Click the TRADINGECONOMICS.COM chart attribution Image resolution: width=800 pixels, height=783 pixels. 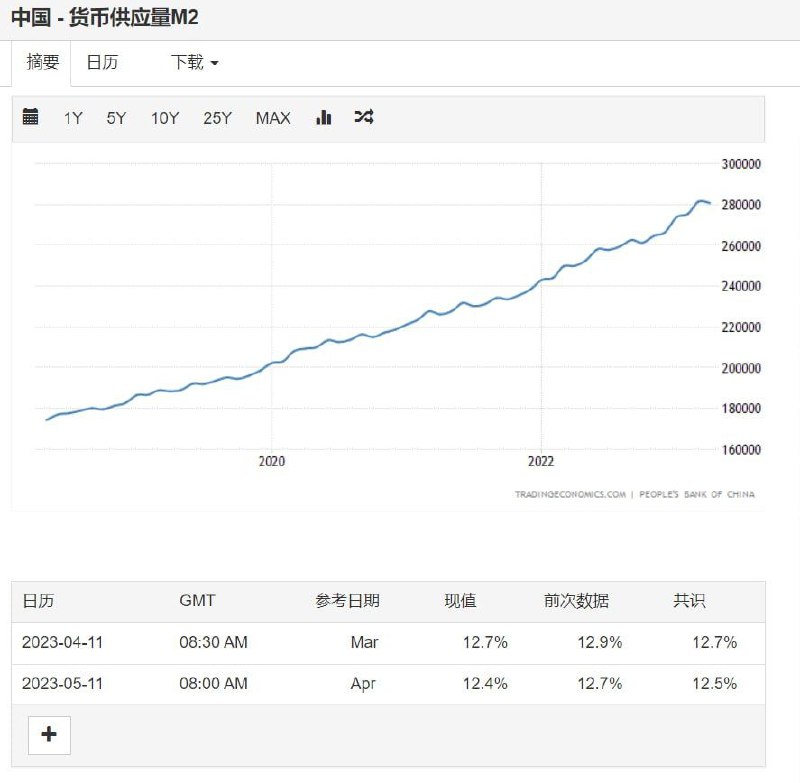(x=570, y=494)
